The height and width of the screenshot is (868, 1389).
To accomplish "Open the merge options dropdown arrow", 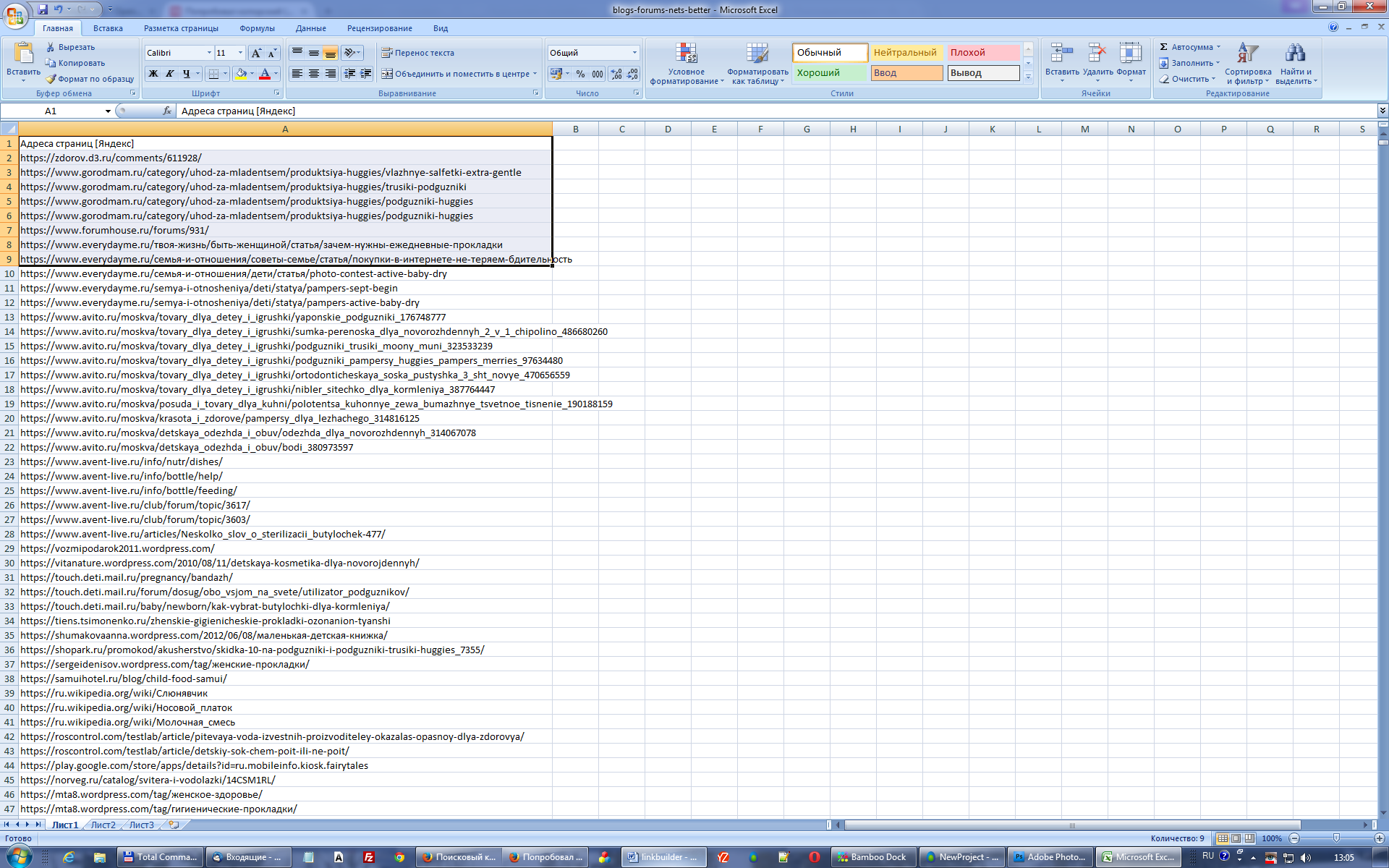I will (x=535, y=74).
